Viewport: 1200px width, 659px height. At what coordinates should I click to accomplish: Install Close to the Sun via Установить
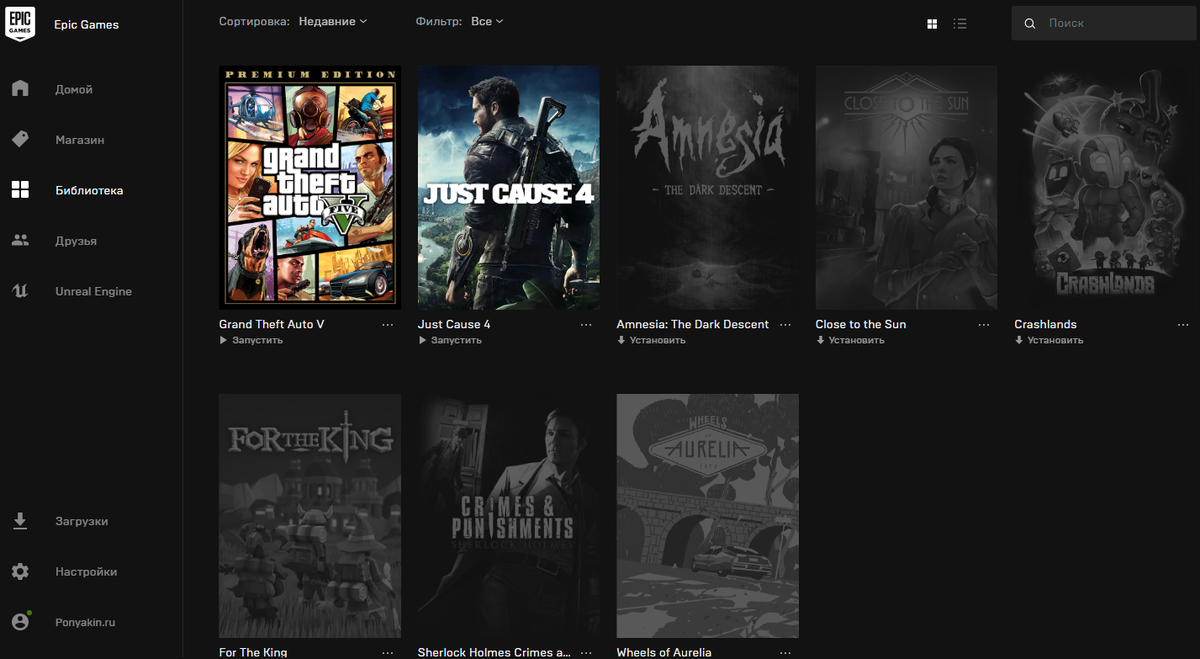(x=850, y=340)
